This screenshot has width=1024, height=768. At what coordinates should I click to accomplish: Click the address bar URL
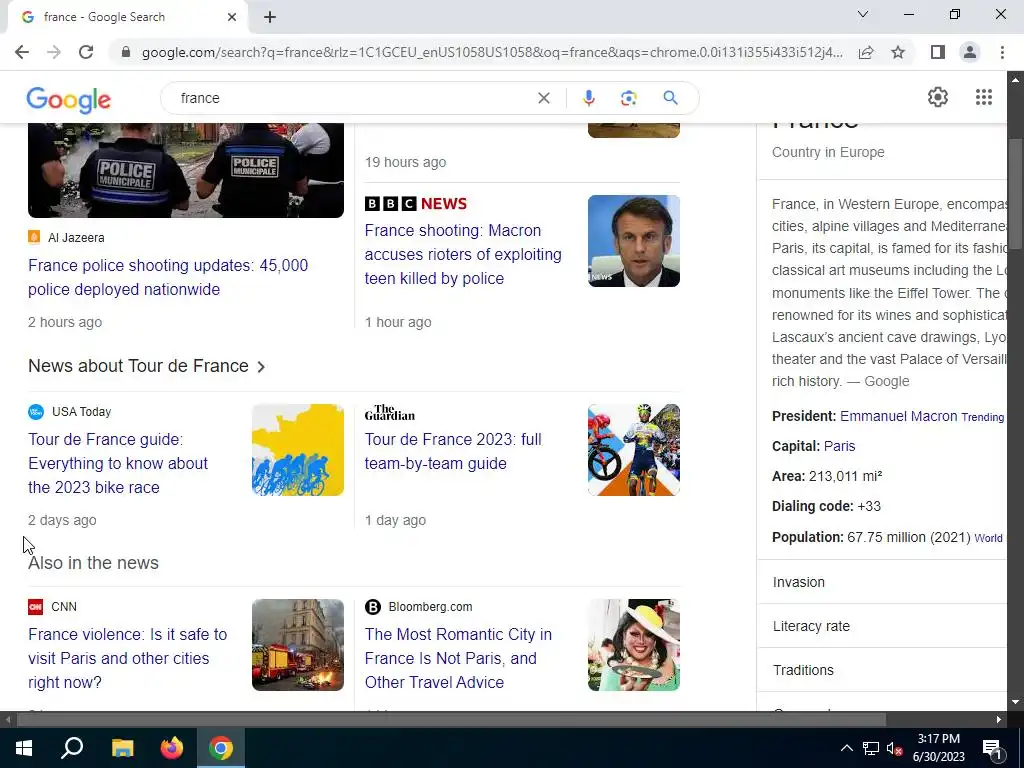[x=492, y=52]
